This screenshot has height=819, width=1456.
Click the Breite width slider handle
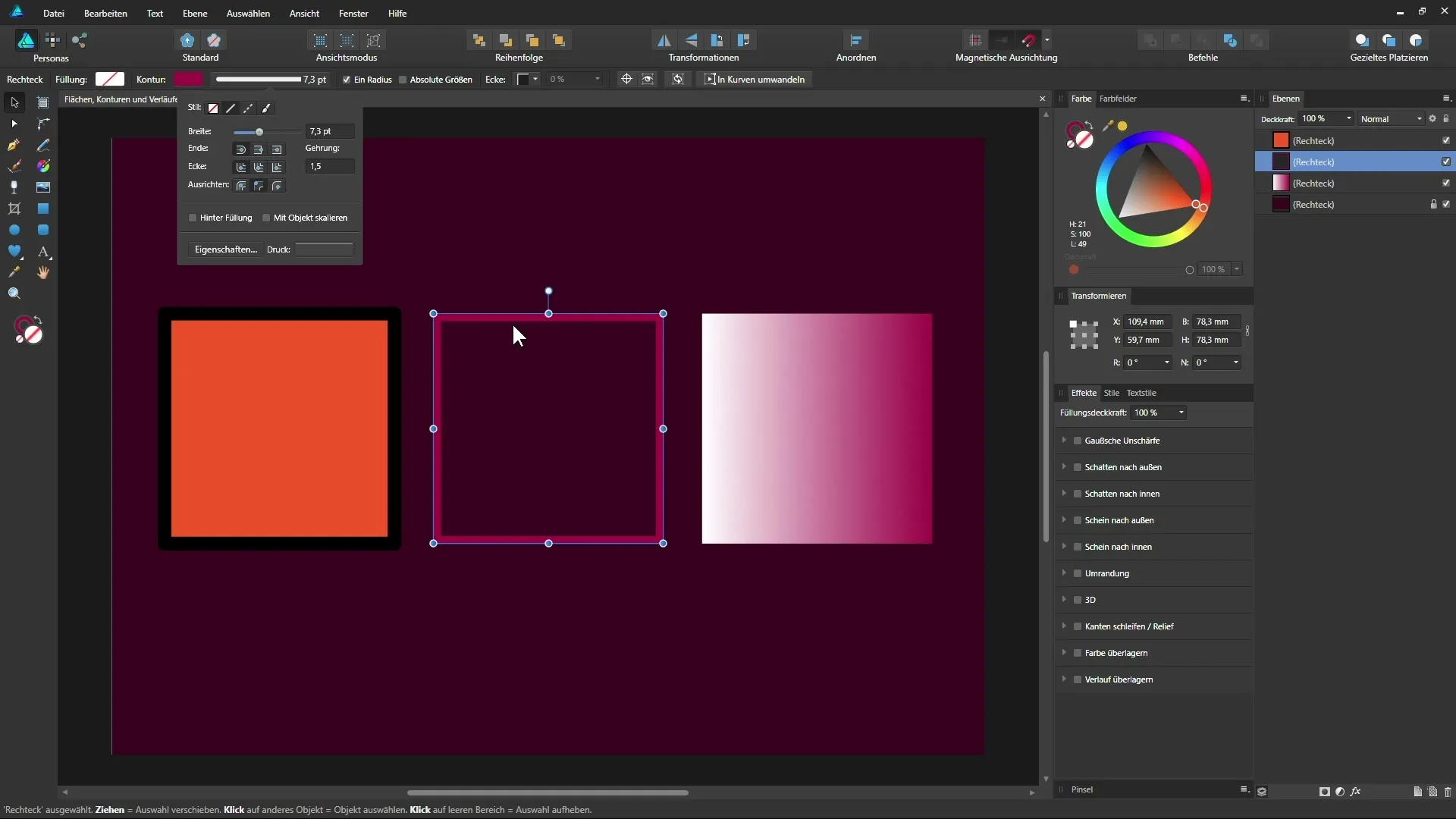[x=259, y=132]
